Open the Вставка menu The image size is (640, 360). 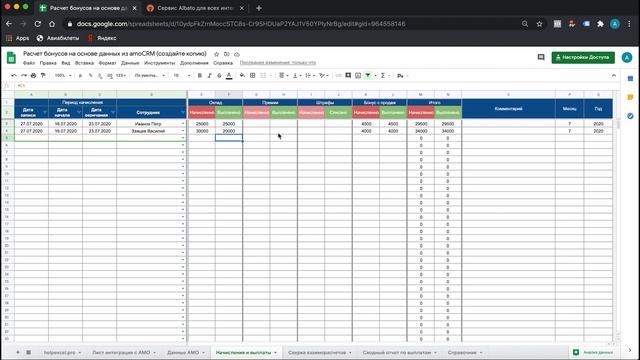coord(84,63)
